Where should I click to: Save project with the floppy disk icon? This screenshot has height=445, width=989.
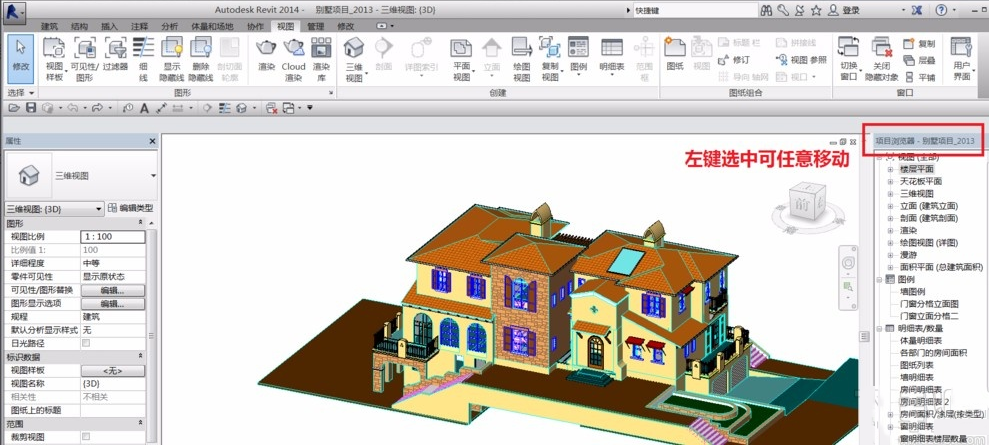tap(30, 108)
